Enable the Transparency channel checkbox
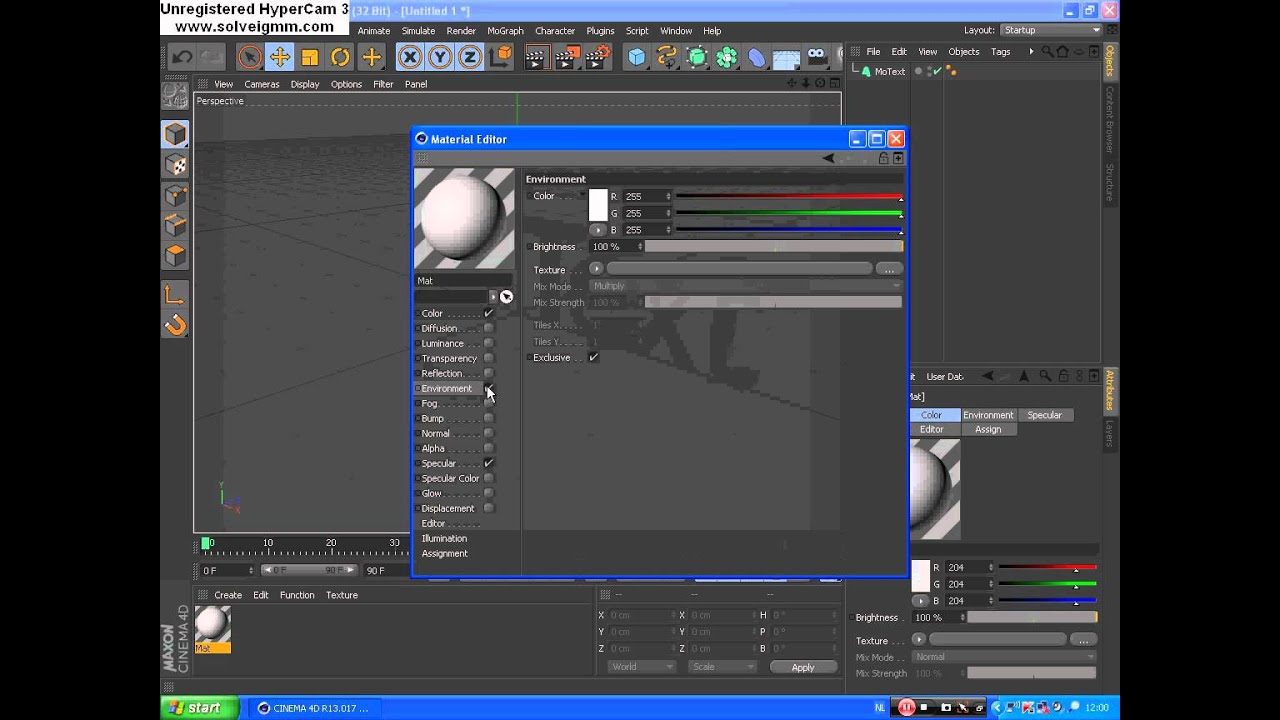Image resolution: width=1280 pixels, height=720 pixels. 488,358
